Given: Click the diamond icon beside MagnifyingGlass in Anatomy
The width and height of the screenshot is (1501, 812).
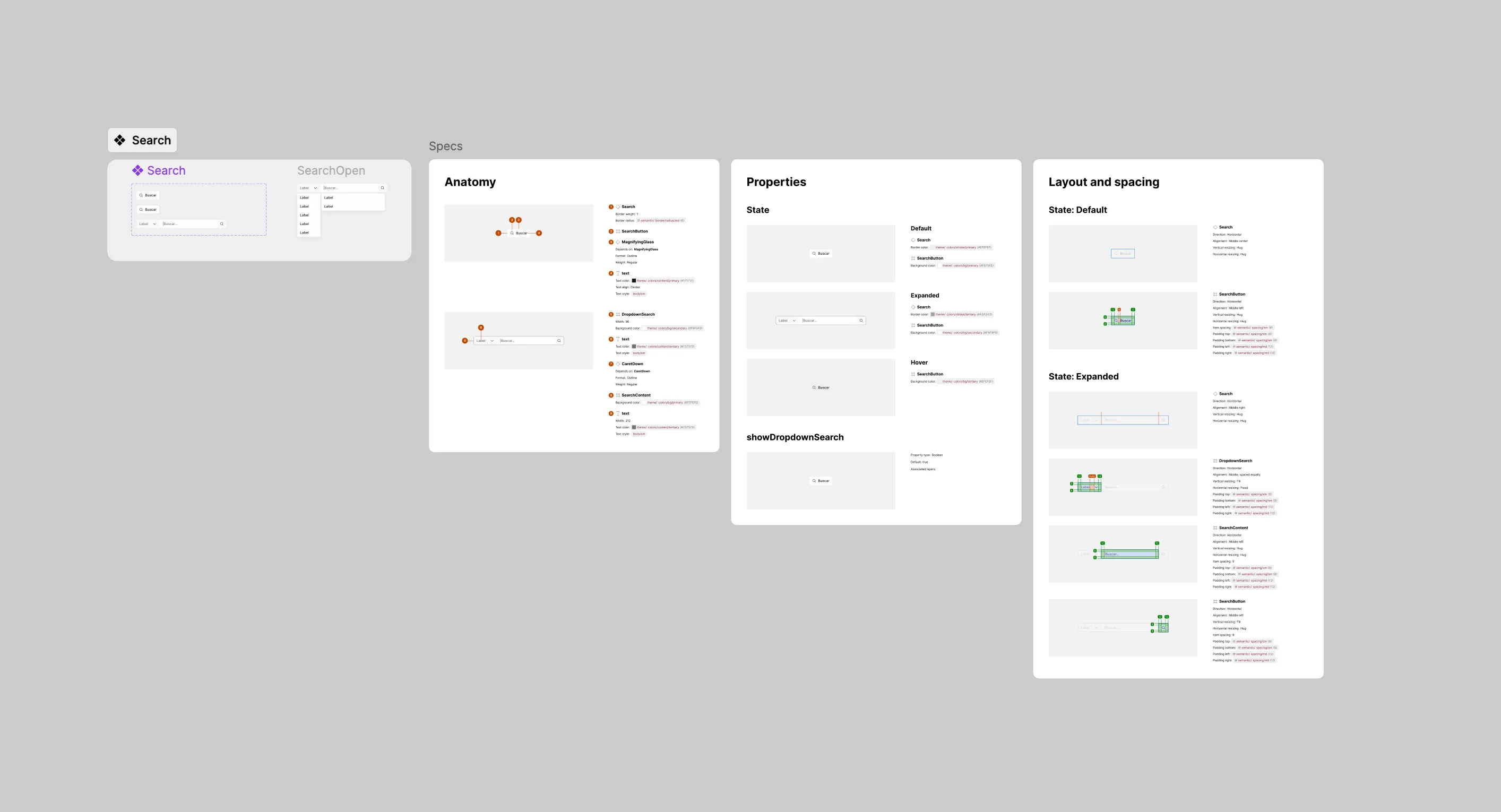Looking at the screenshot, I should click(x=618, y=241).
